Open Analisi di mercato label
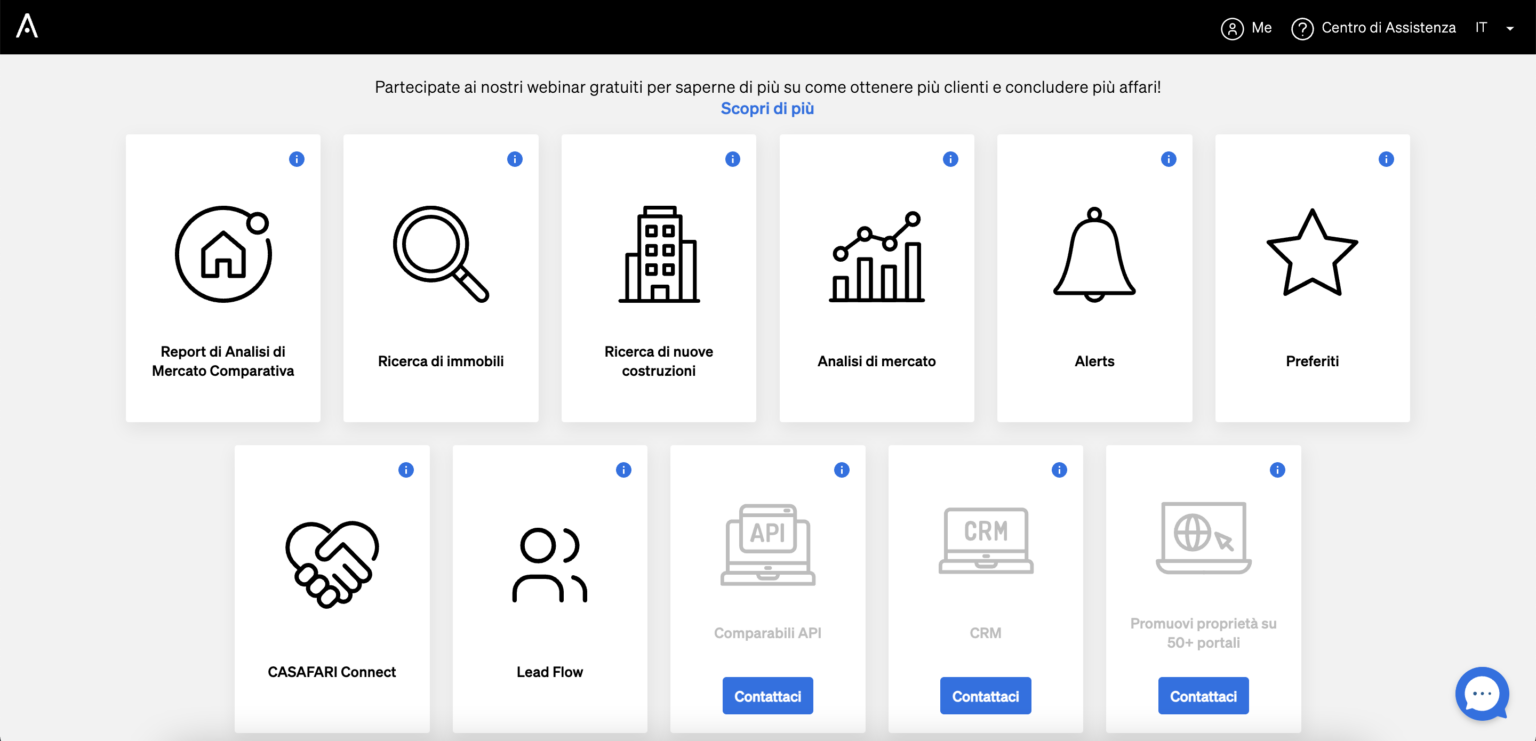The height and width of the screenshot is (741, 1536). (877, 361)
